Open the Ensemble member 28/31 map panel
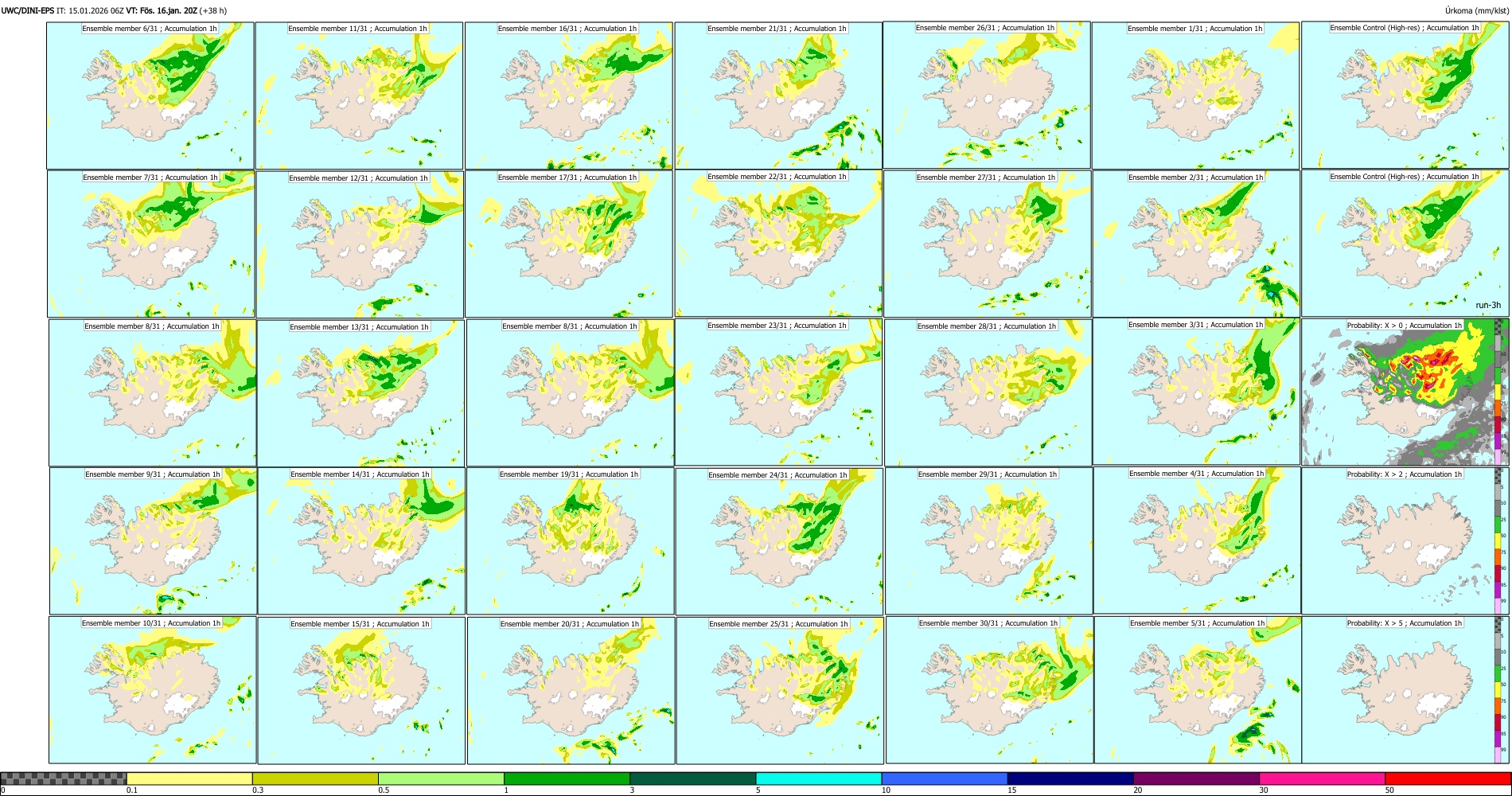 point(988,392)
